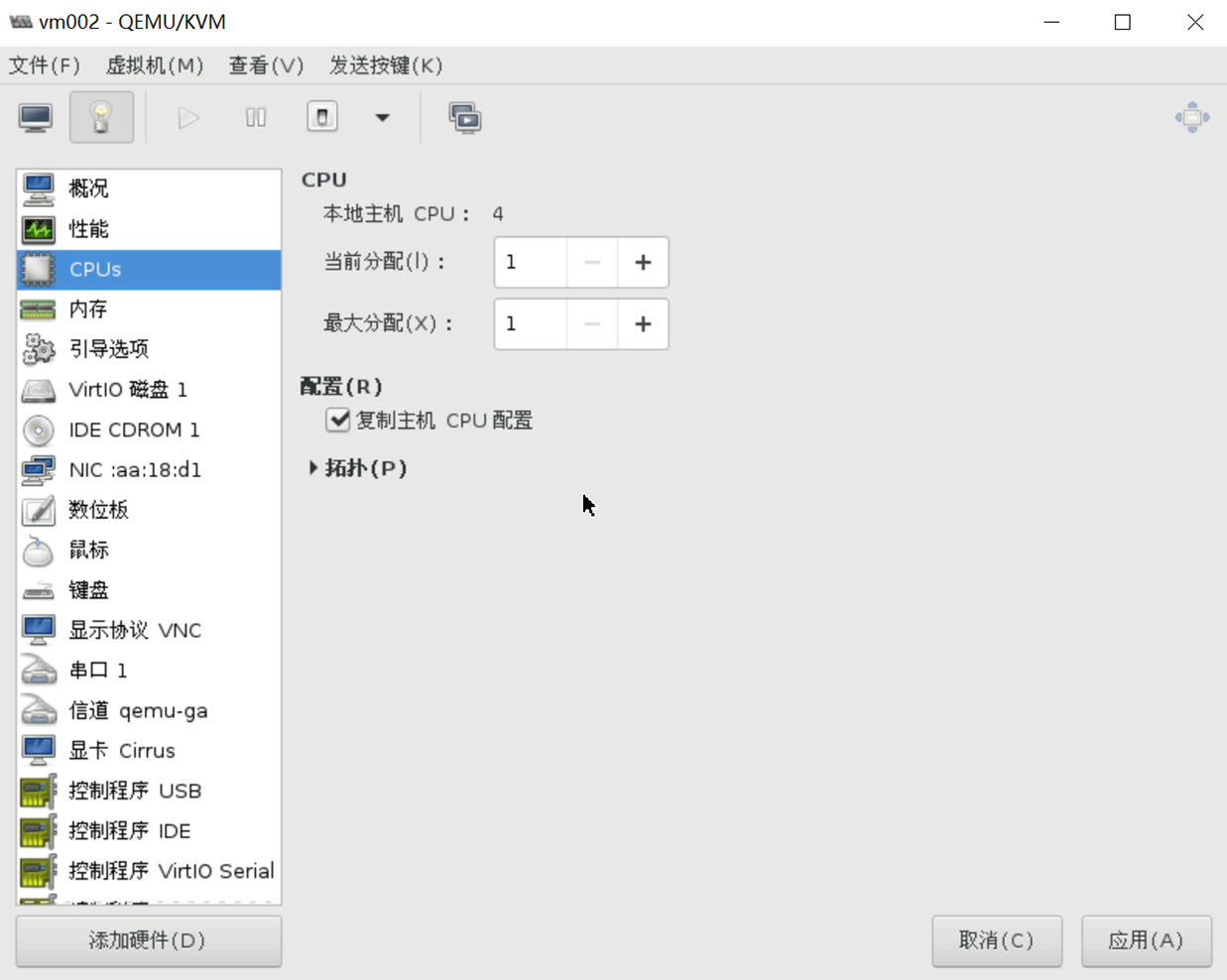Open the 发送按键(K) menu
This screenshot has width=1227, height=980.
click(x=386, y=65)
